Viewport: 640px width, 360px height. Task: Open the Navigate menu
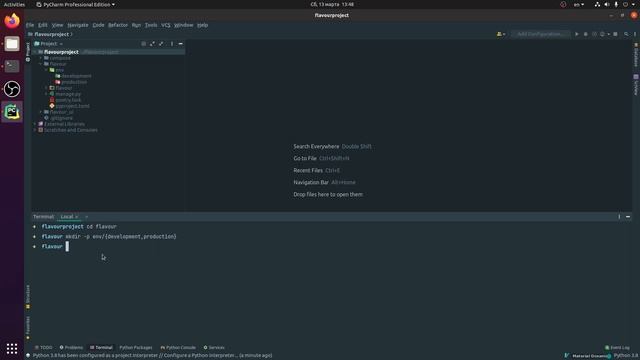click(78, 25)
